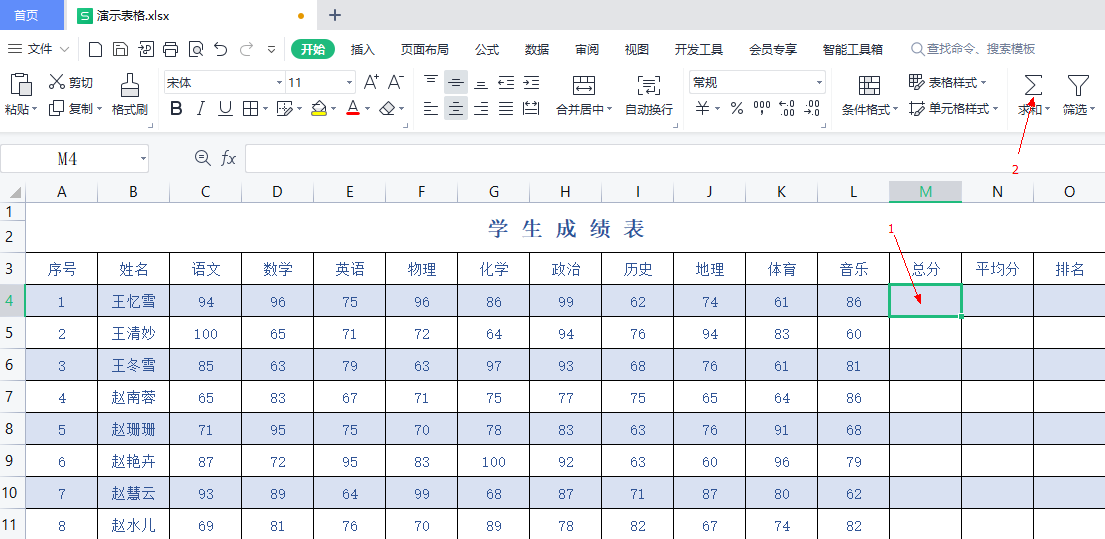Apply thousands separator format
This screenshot has height=539, width=1105.
[x=762, y=109]
